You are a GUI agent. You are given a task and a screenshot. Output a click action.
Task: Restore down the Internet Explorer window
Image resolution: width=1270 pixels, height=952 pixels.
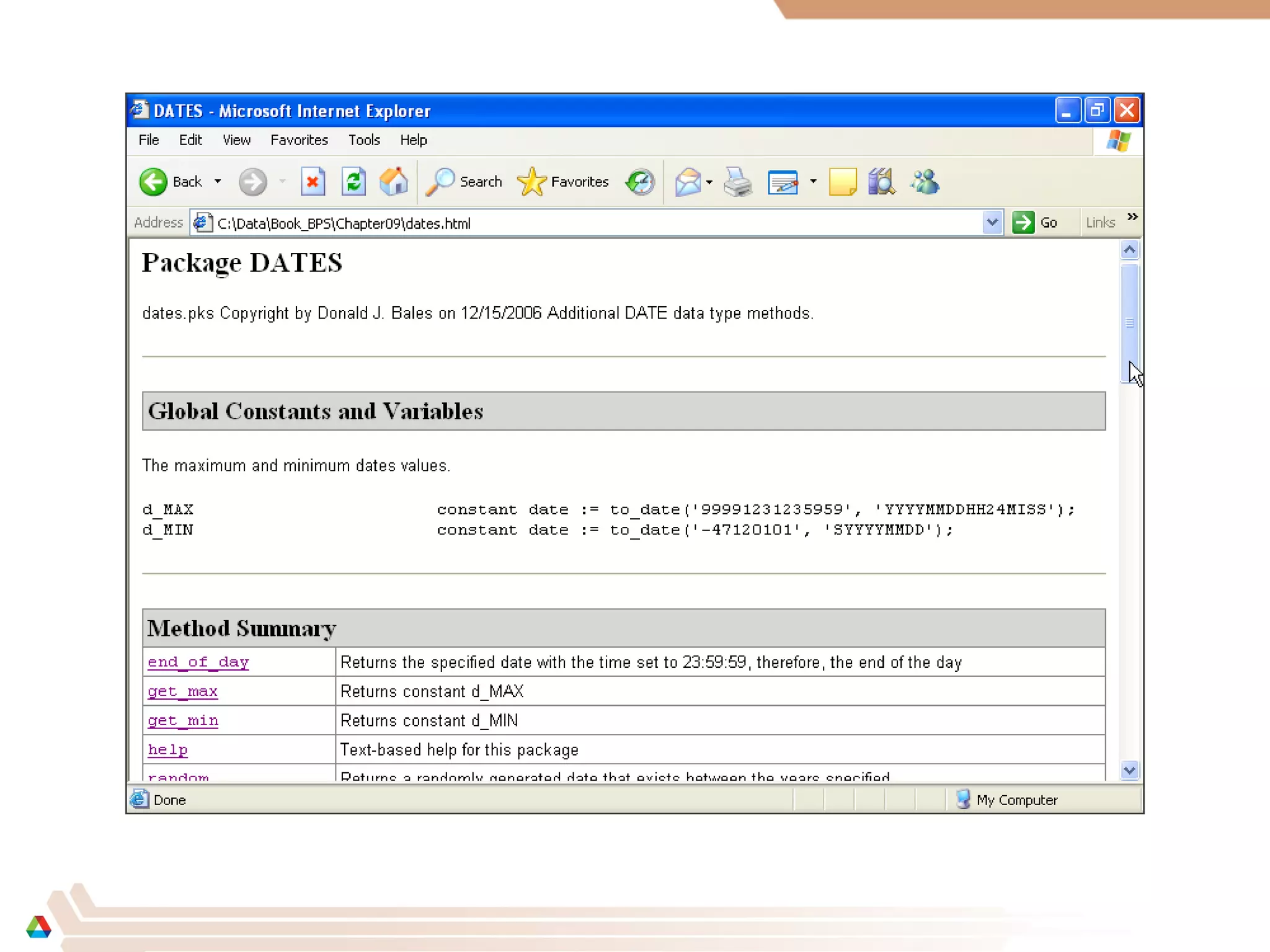1097,111
